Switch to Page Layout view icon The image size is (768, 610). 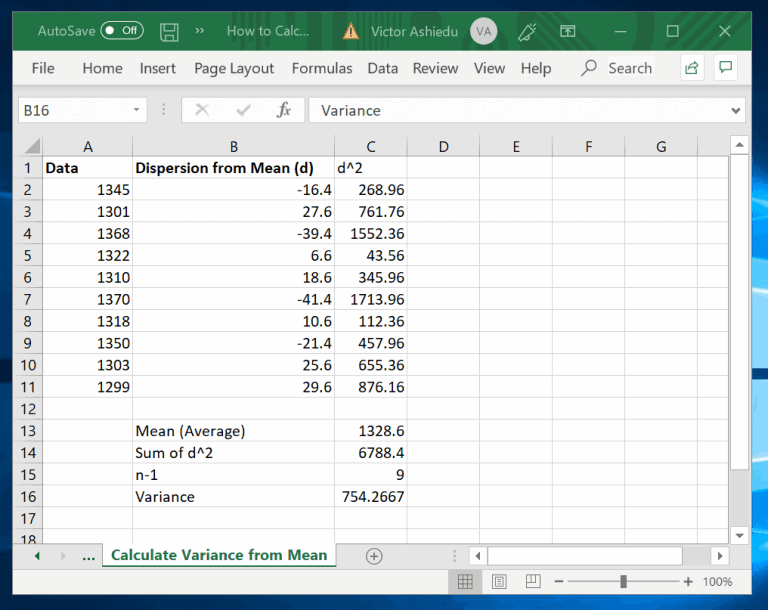coord(499,582)
